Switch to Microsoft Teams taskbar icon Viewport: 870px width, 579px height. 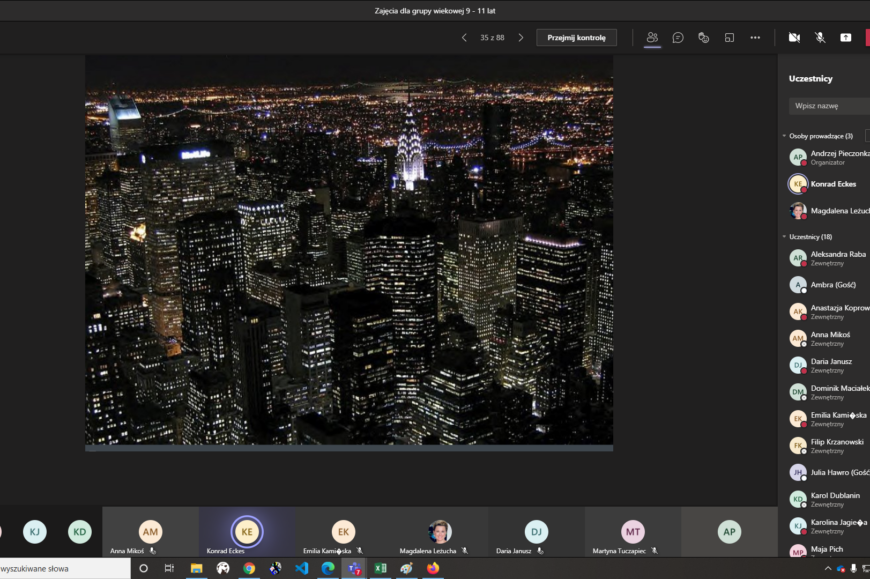[x=354, y=568]
